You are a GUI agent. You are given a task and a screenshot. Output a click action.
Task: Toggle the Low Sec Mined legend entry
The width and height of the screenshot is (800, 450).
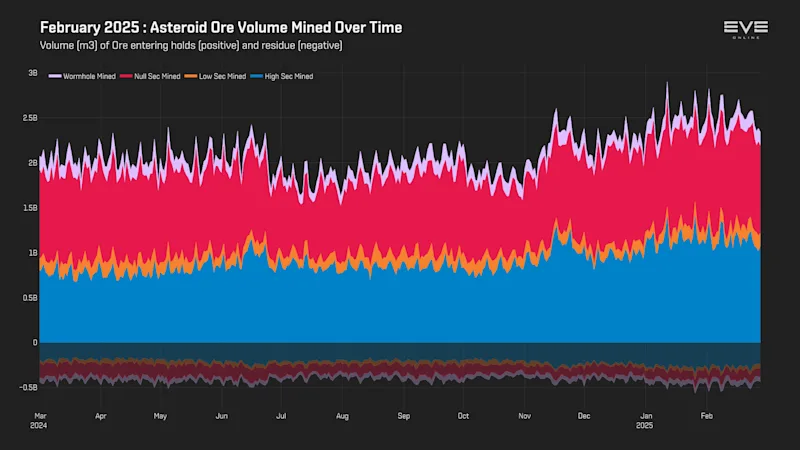point(215,76)
